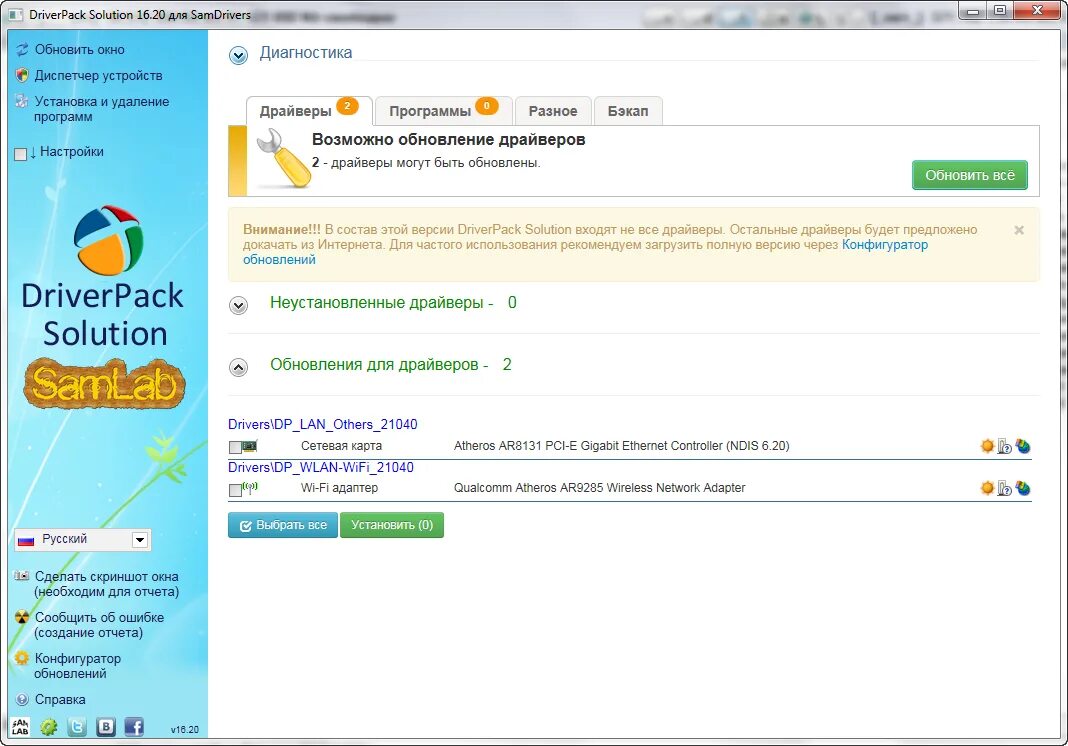Open the Русский language dropdown

(x=82, y=540)
